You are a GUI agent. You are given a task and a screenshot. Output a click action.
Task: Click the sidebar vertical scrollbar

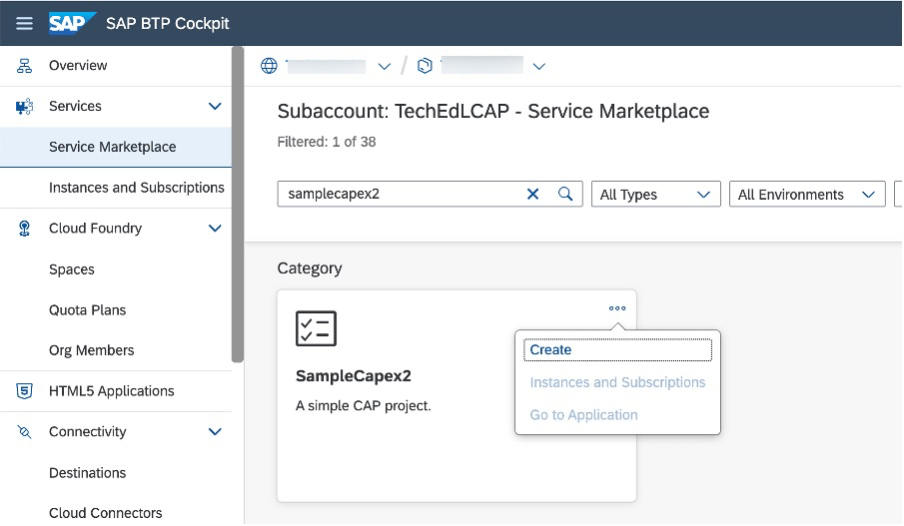click(x=238, y=205)
